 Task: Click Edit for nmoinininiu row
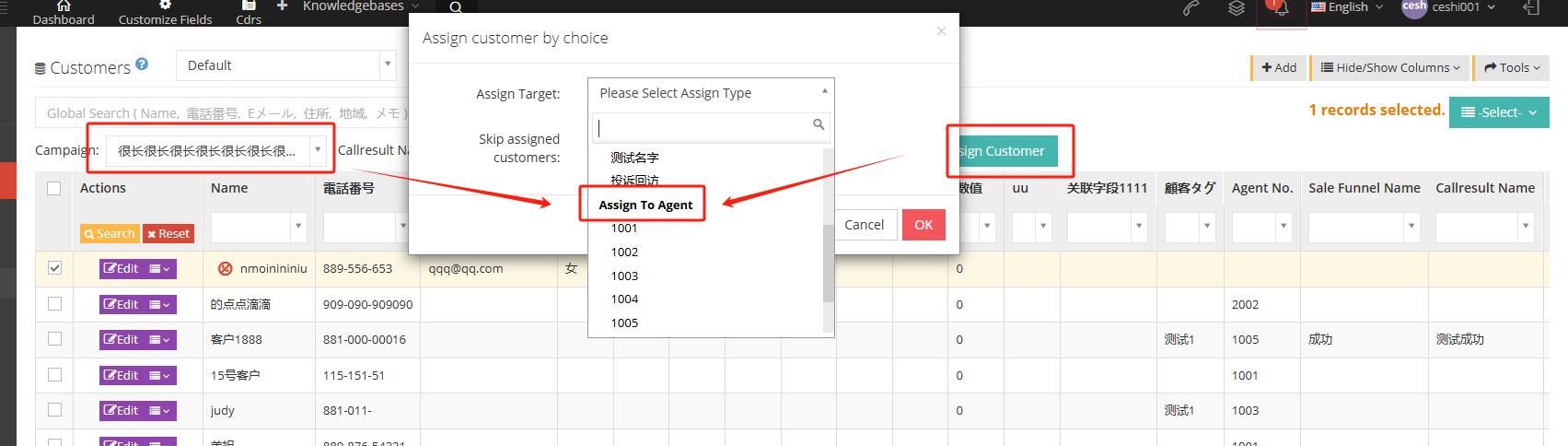[122, 269]
